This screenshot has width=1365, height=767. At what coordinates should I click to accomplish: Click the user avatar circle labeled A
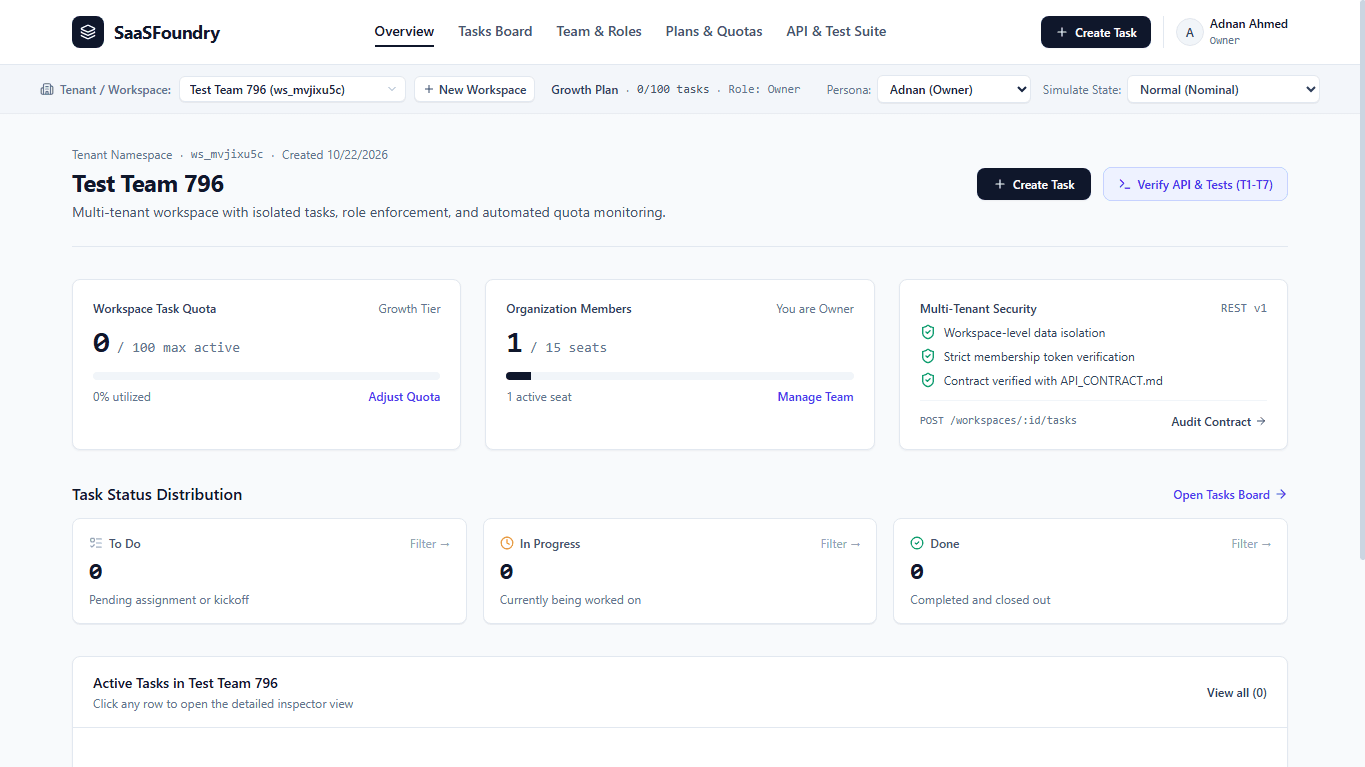(x=1189, y=32)
